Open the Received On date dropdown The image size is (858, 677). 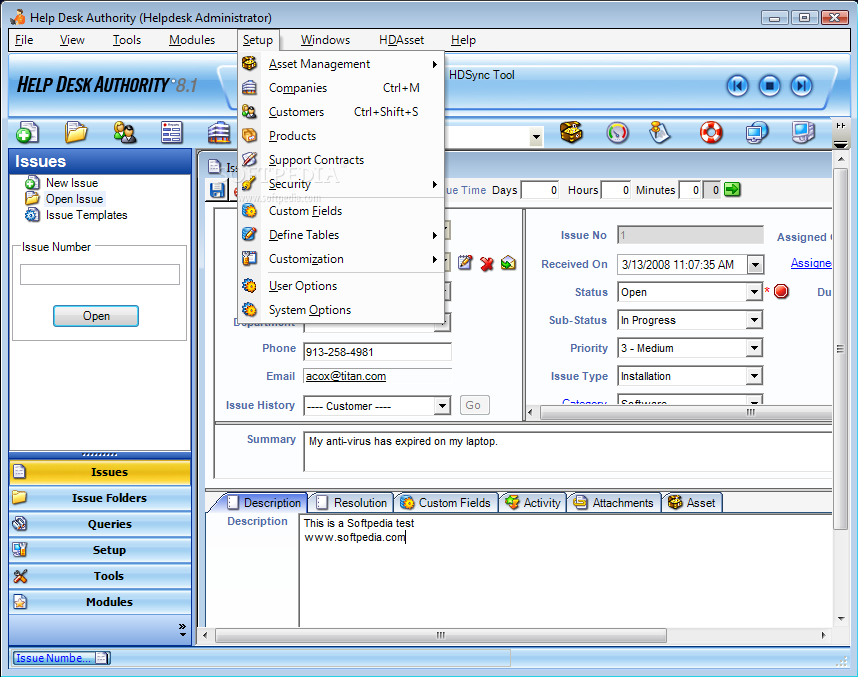pos(755,264)
